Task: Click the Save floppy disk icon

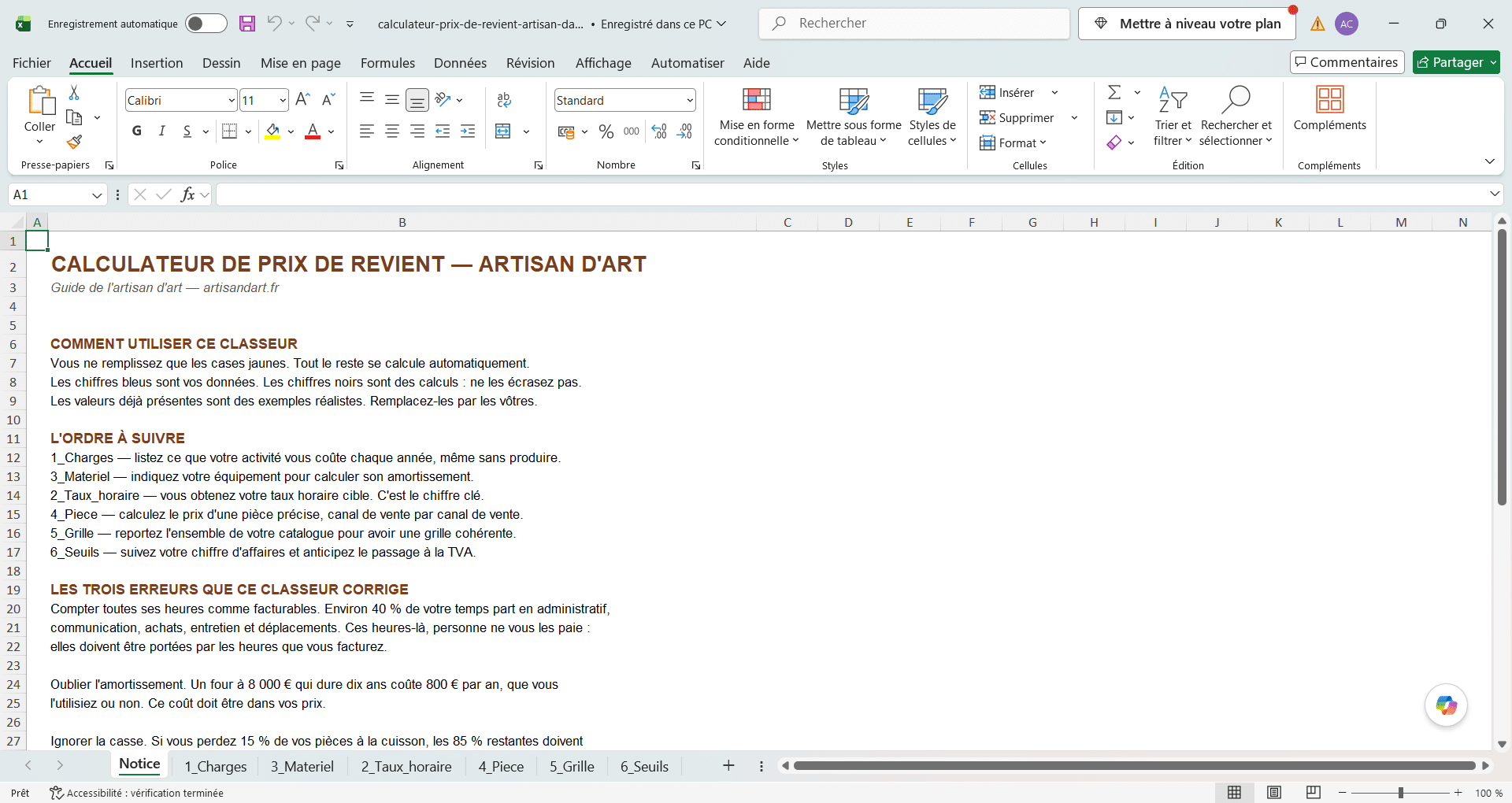Action: pyautogui.click(x=247, y=24)
